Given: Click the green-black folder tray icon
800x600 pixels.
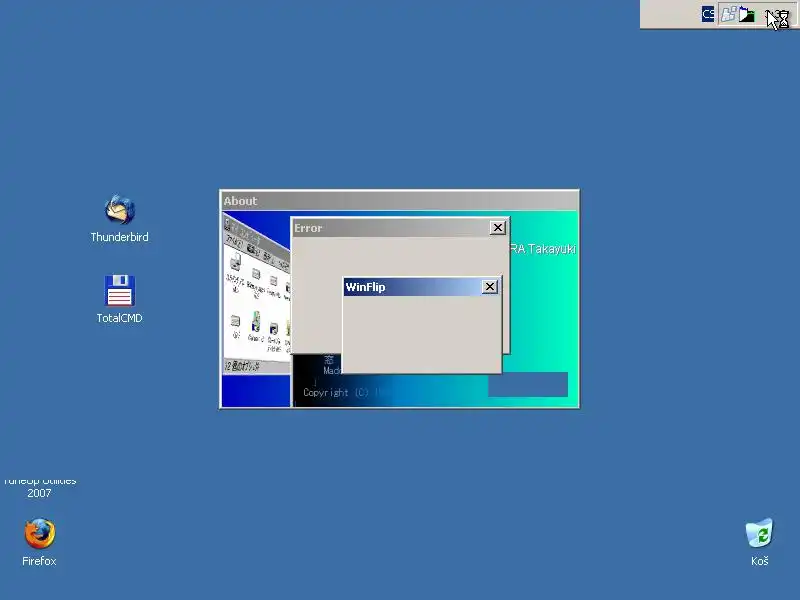Looking at the screenshot, I should (747, 14).
